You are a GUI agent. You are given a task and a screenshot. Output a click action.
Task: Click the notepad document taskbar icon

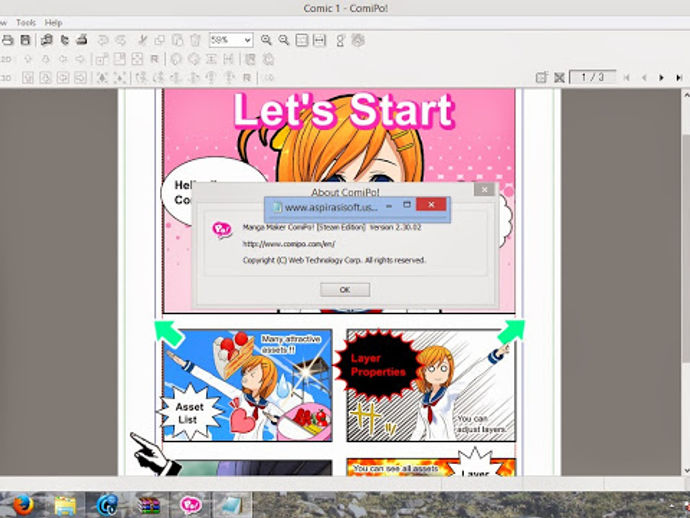[x=232, y=505]
